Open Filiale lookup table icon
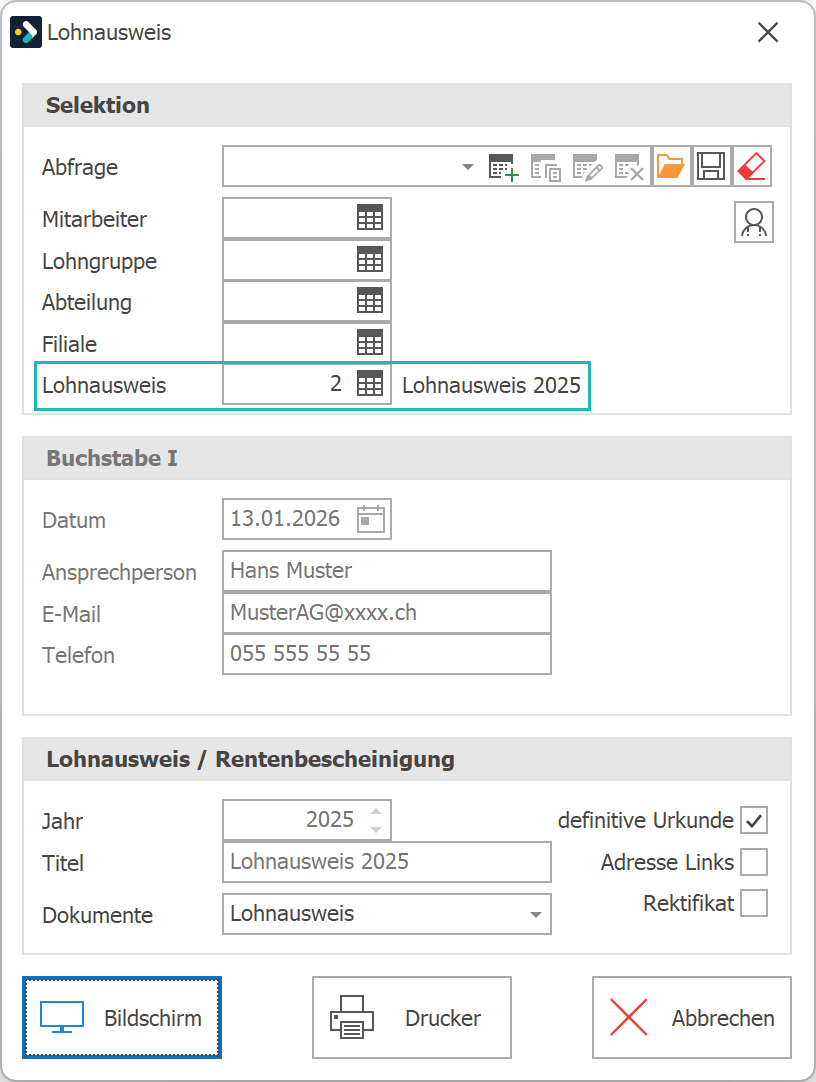This screenshot has width=816, height=1082. pyautogui.click(x=370, y=342)
